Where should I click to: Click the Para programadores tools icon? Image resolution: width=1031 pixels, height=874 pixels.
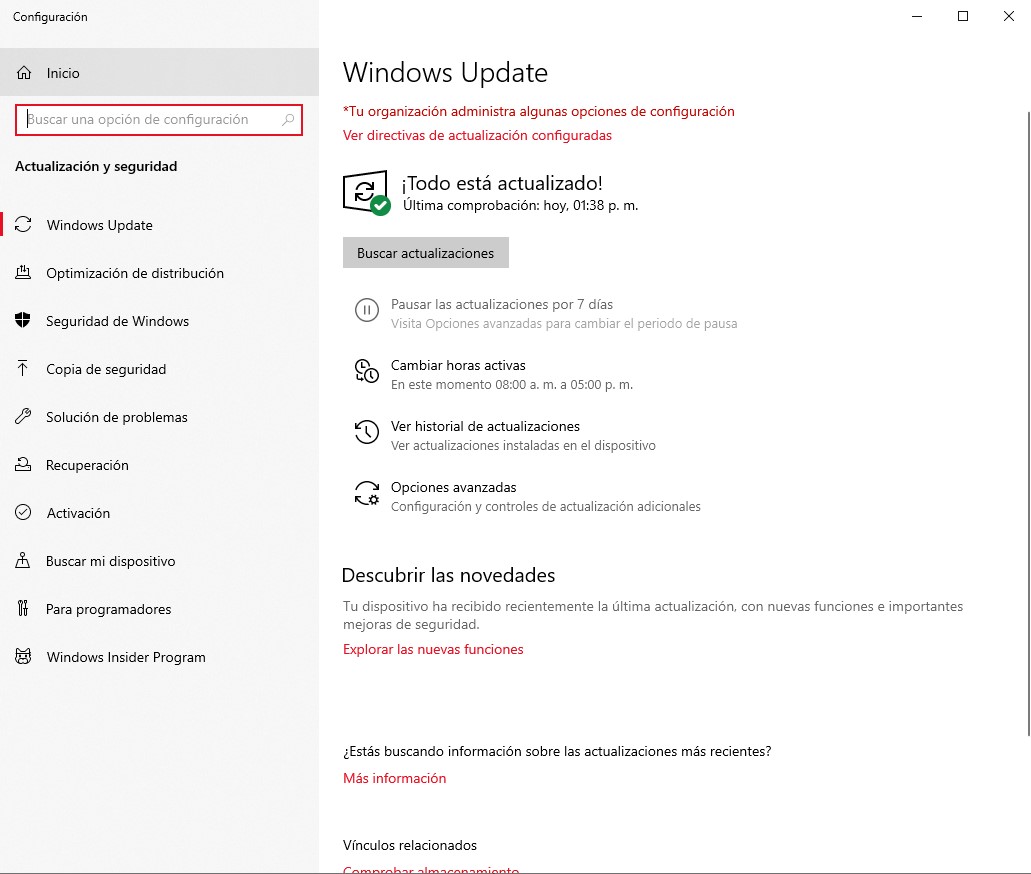[23, 608]
